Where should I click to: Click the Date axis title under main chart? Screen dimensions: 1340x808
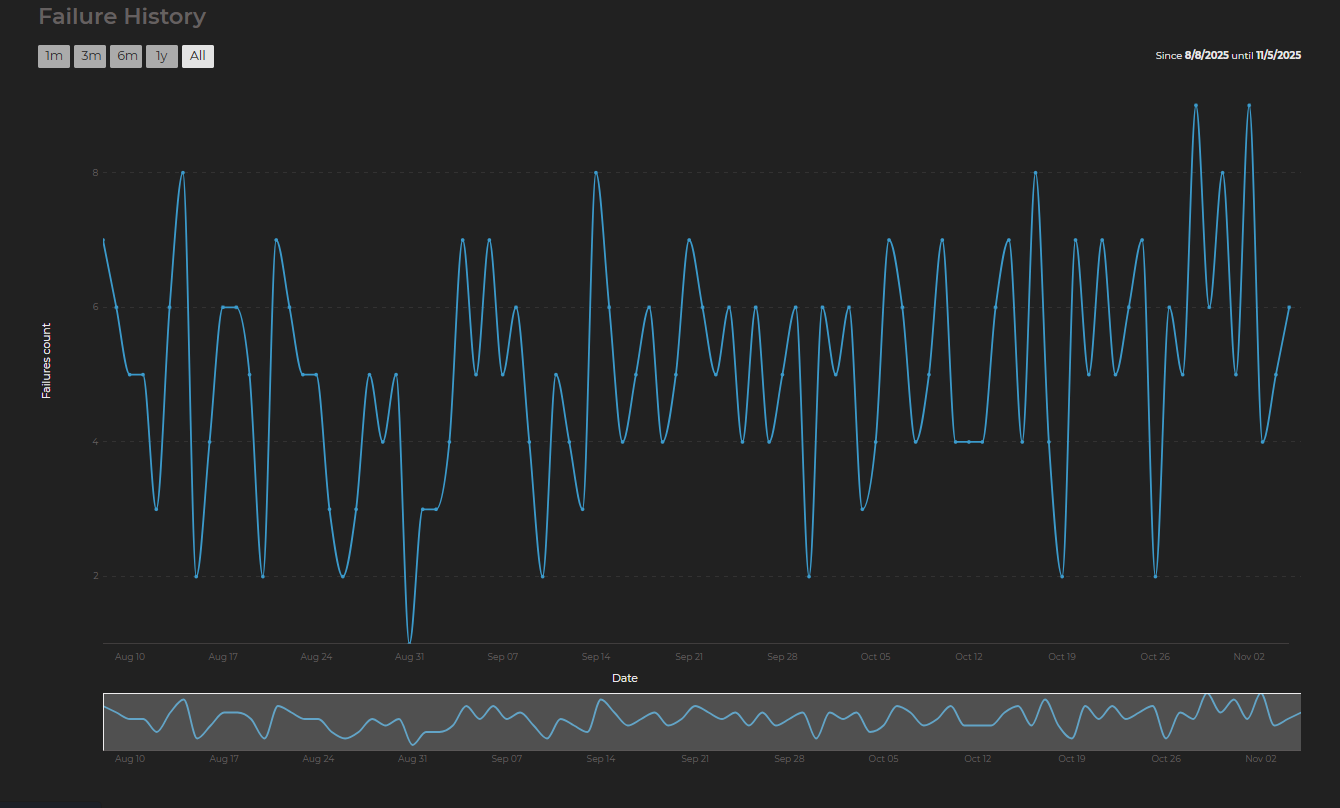pos(625,678)
